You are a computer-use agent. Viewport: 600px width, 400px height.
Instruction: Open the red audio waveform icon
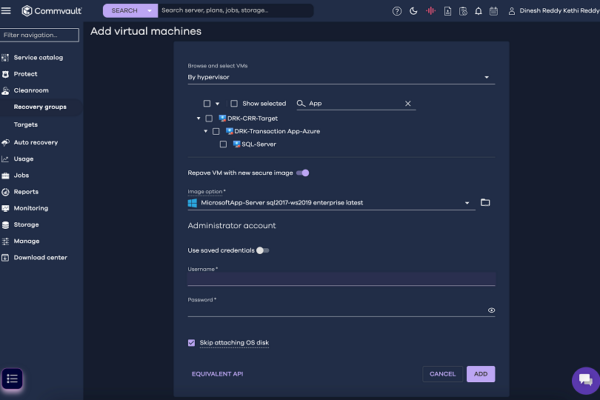pyautogui.click(x=430, y=11)
